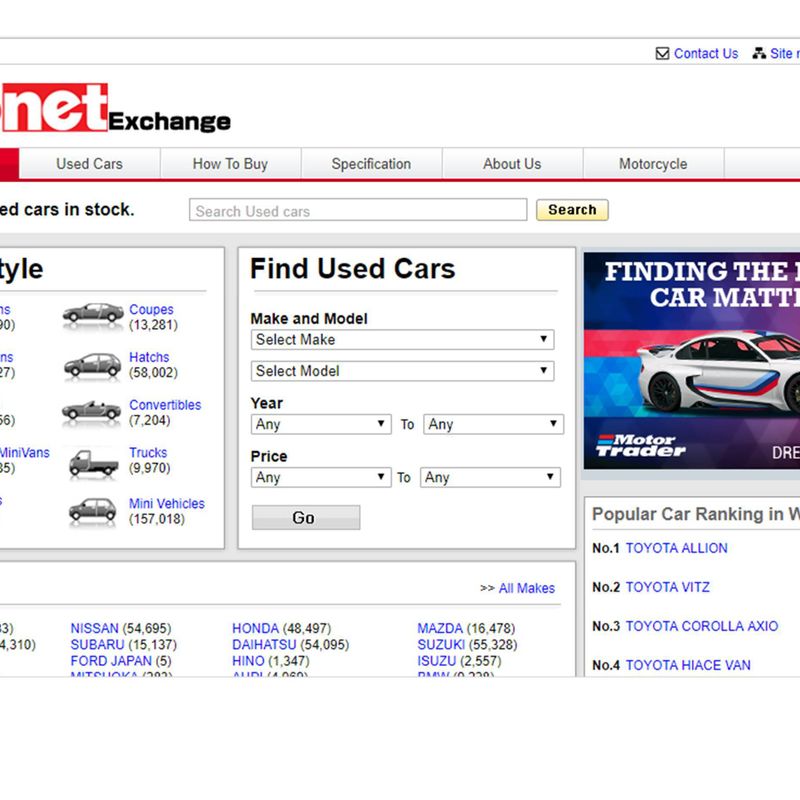Open the How To Buy tab
The image size is (800, 800).
click(231, 164)
